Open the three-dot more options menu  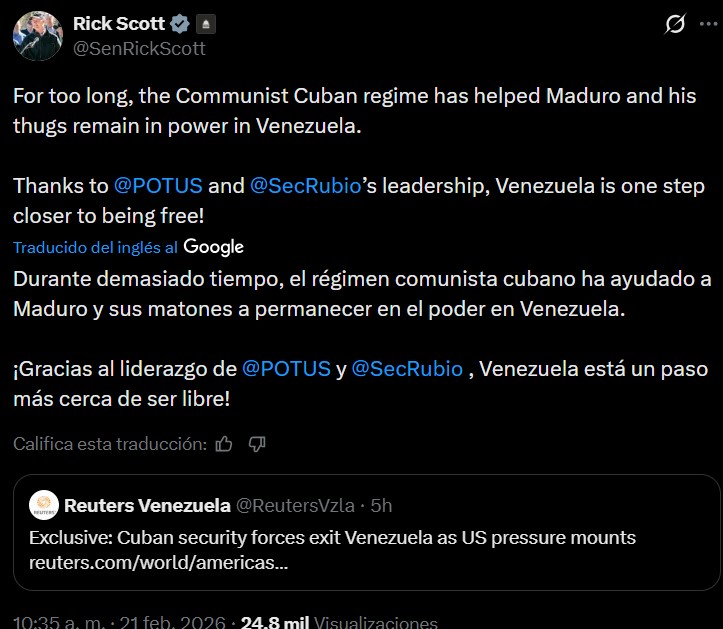click(x=707, y=26)
